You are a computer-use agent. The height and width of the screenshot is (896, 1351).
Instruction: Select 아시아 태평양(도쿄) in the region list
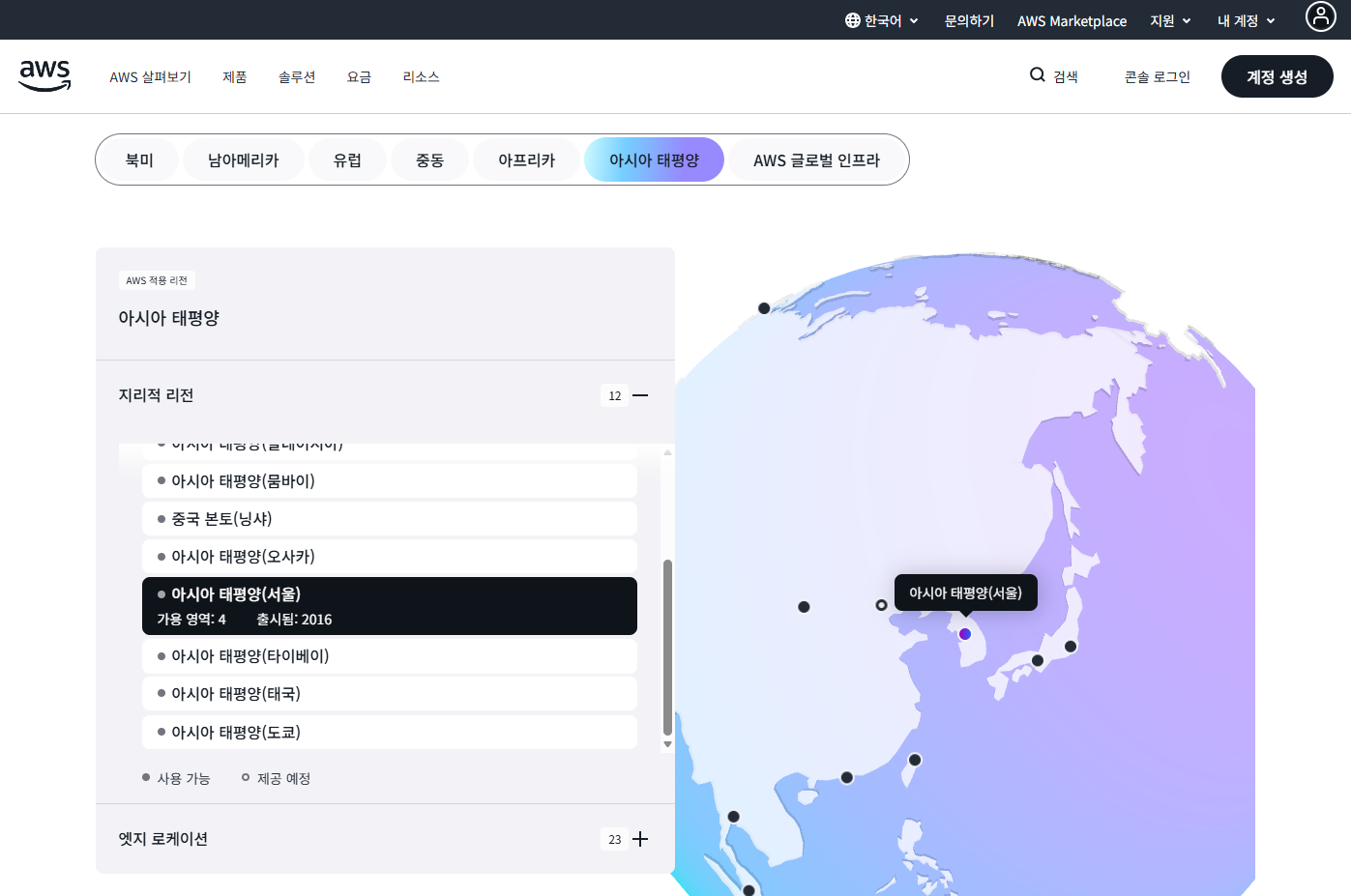coord(390,732)
